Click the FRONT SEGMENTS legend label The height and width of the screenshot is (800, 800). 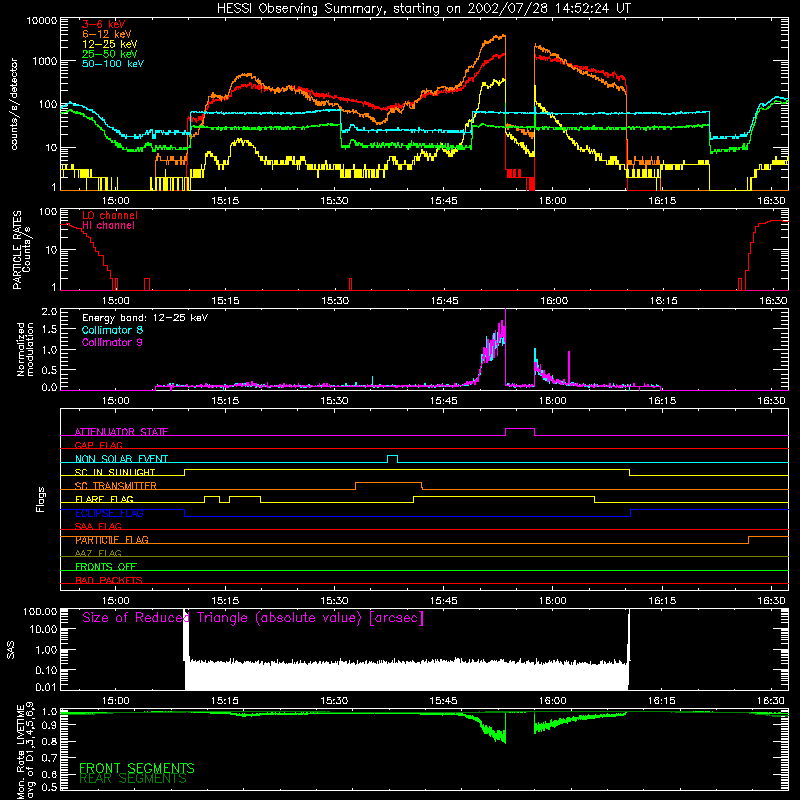click(x=137, y=768)
